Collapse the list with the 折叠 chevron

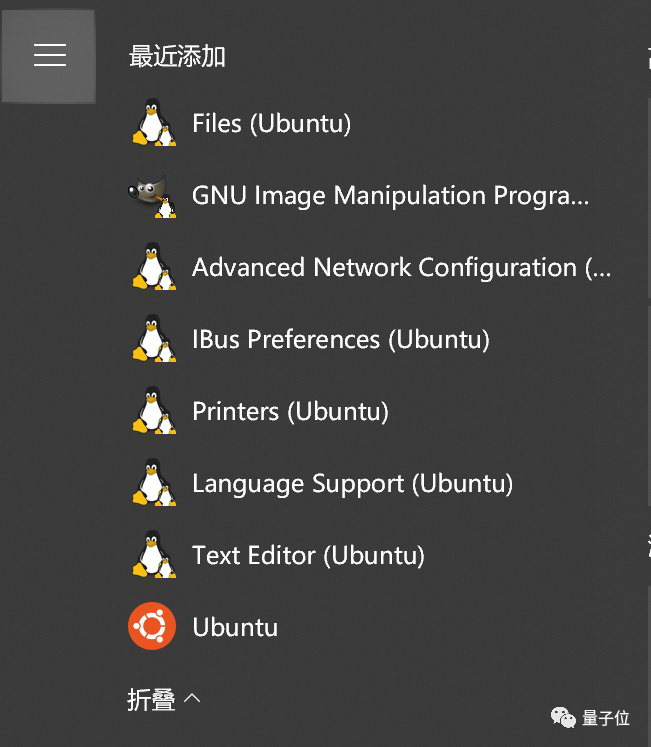tap(193, 698)
